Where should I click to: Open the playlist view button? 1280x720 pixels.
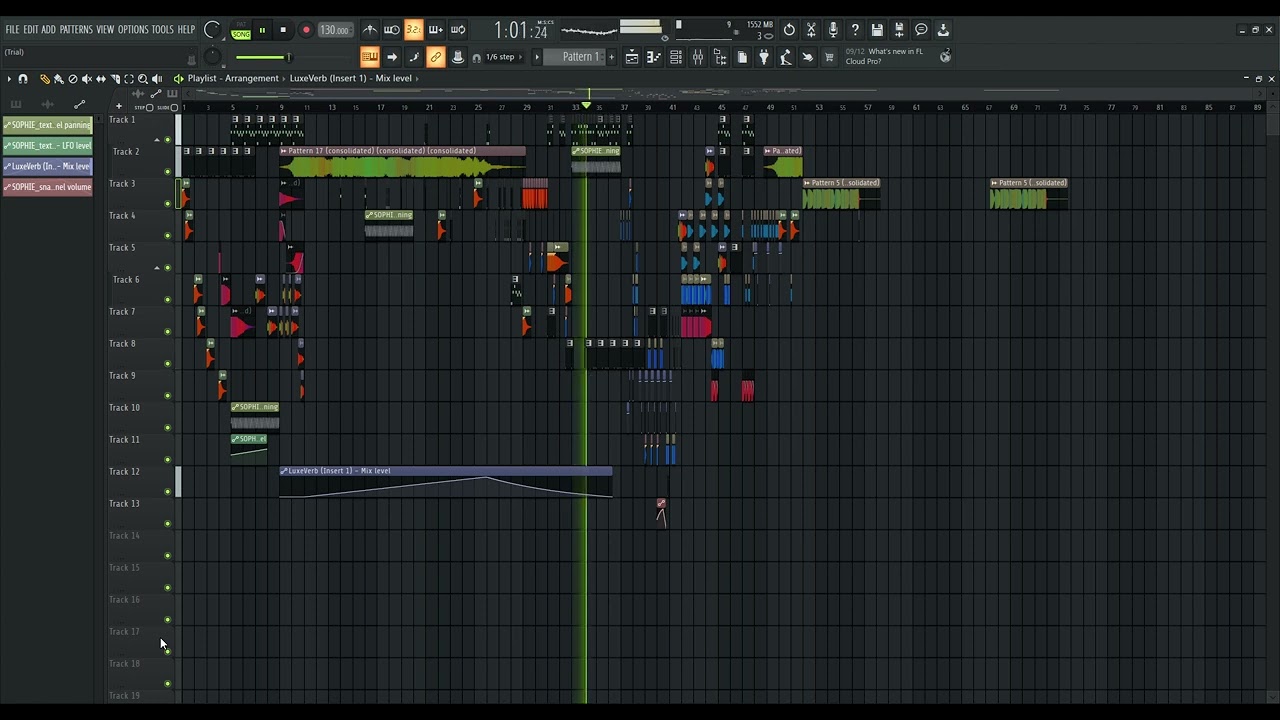[x=632, y=57]
